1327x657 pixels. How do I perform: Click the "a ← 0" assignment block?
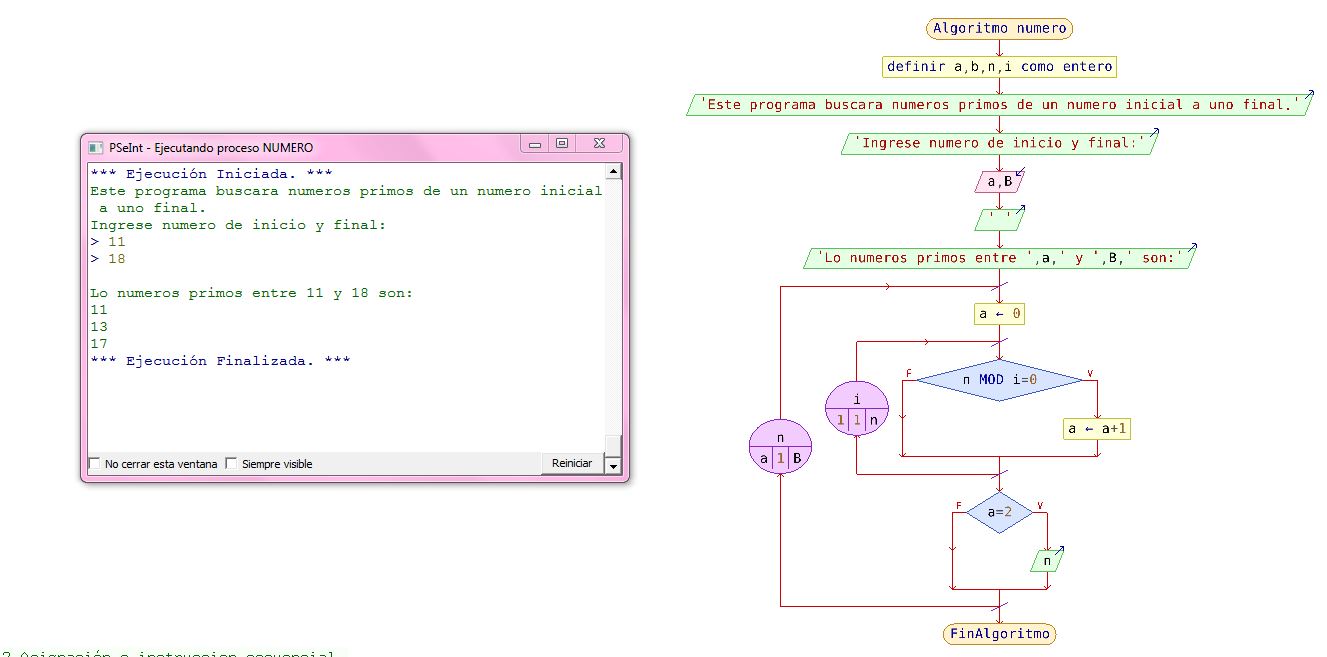pos(998,313)
